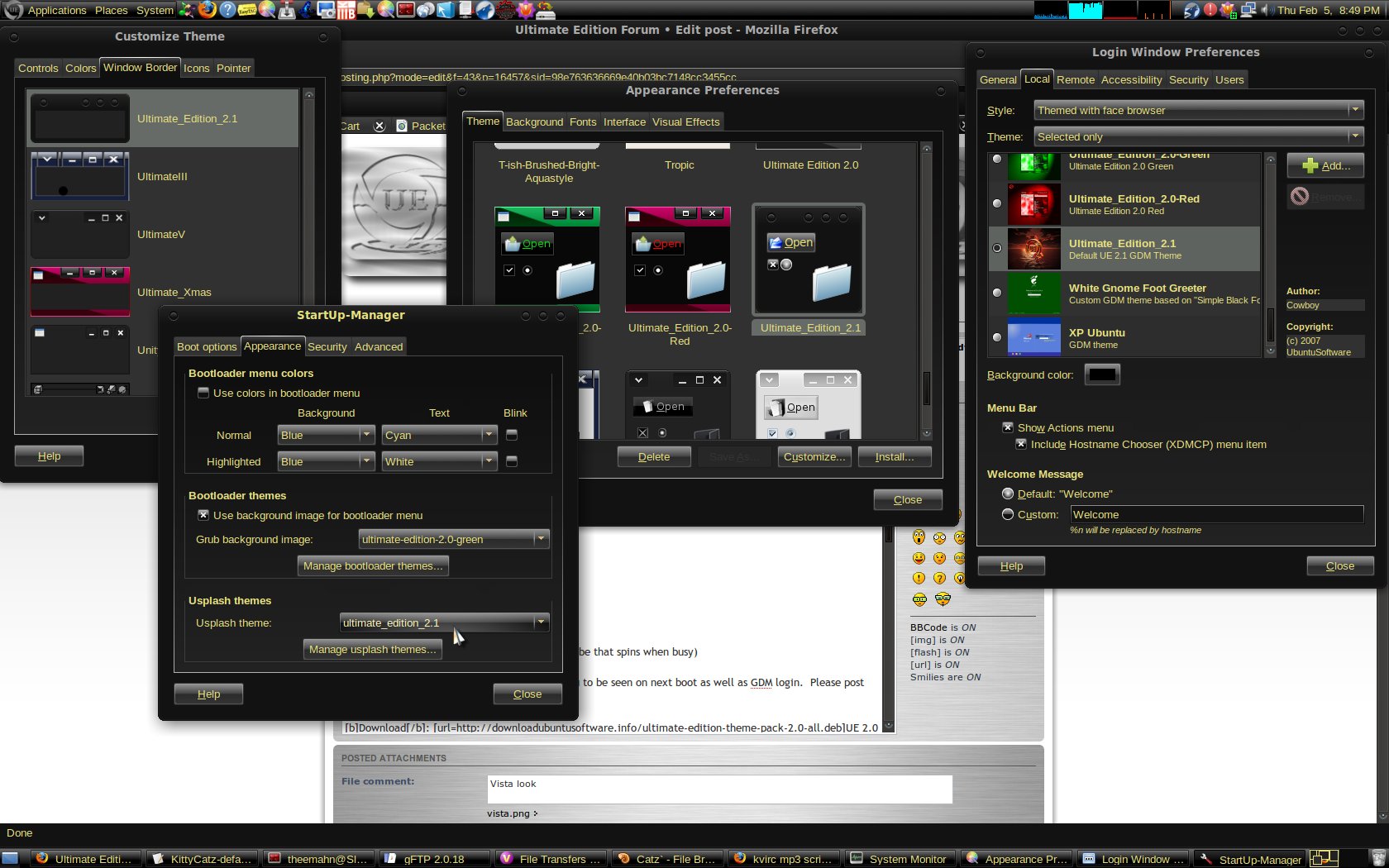
Task: Select the Ultimate_Edition_2.0-Red appearance theme
Action: (x=678, y=260)
